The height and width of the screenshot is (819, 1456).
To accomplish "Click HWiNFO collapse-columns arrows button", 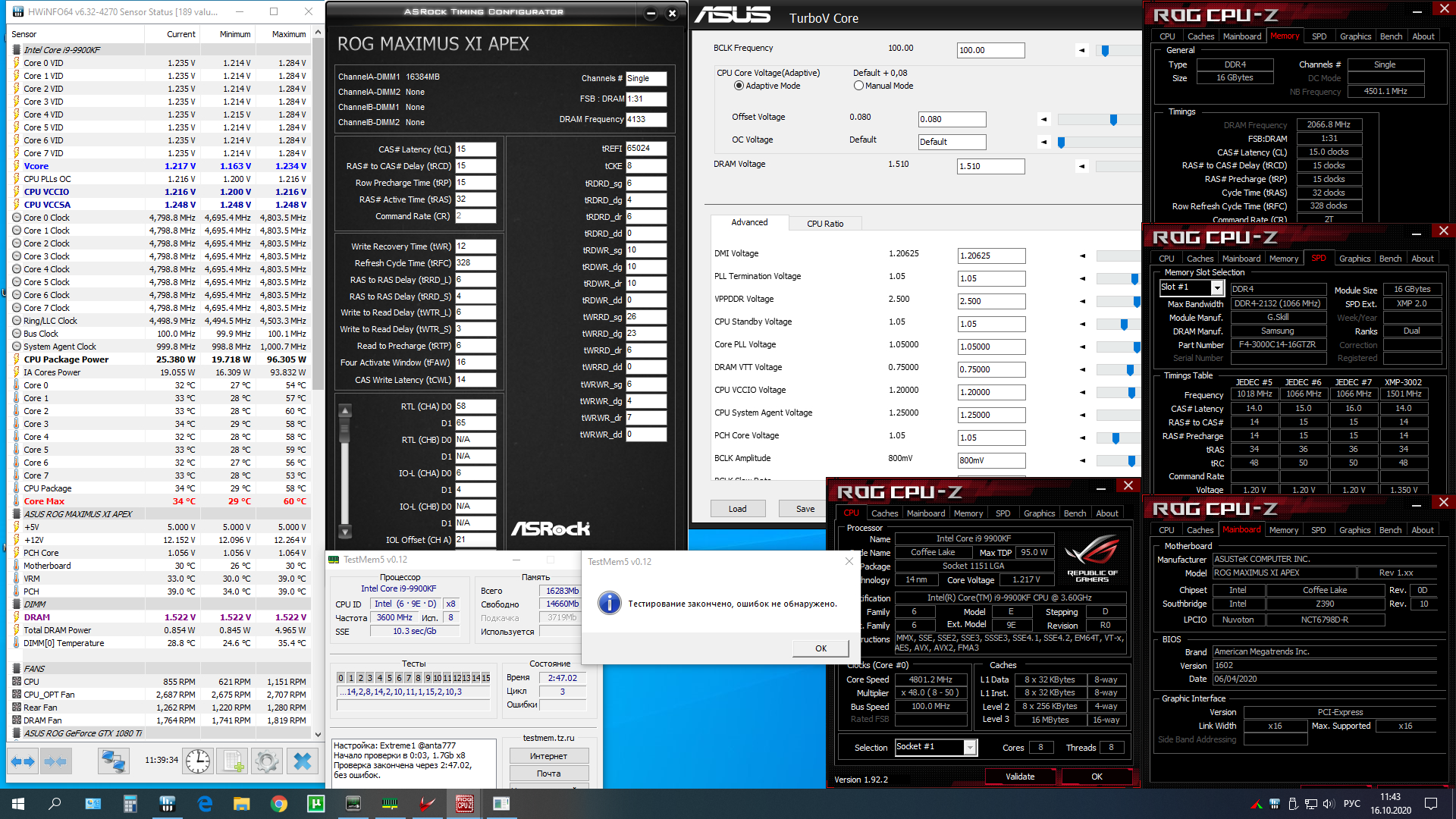I will [55, 761].
